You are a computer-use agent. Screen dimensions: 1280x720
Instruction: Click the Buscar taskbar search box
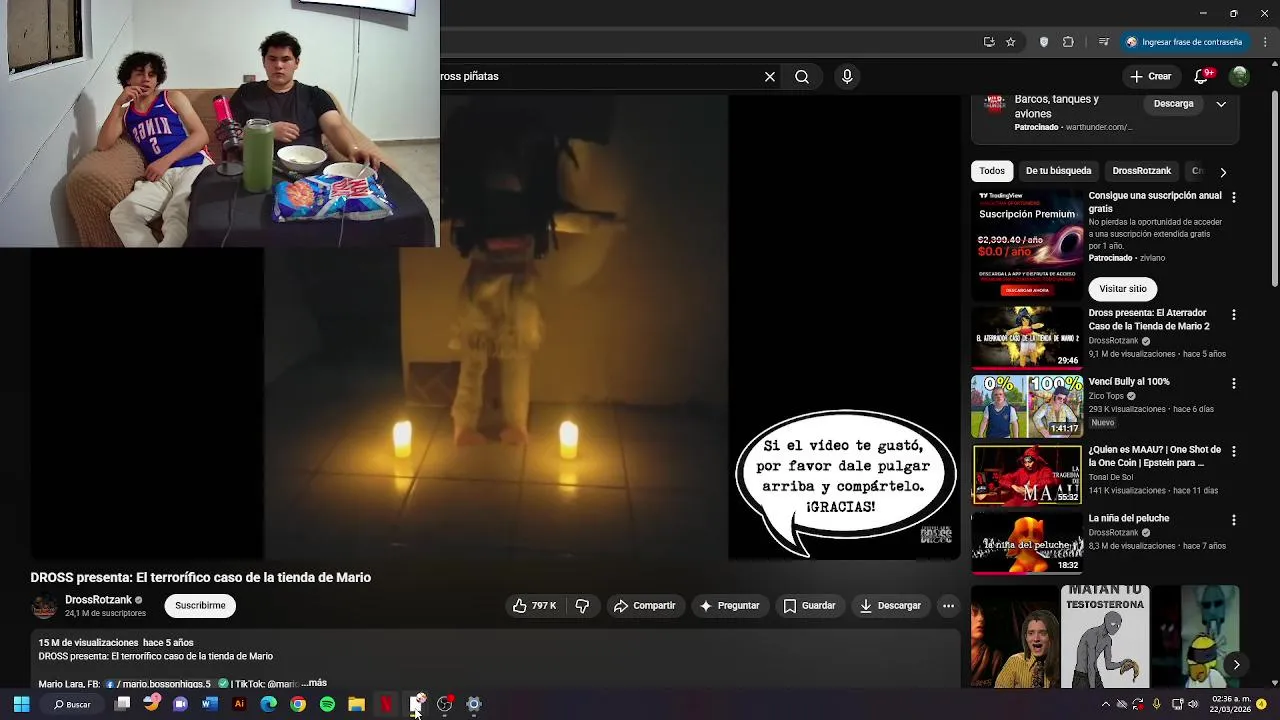[72, 704]
